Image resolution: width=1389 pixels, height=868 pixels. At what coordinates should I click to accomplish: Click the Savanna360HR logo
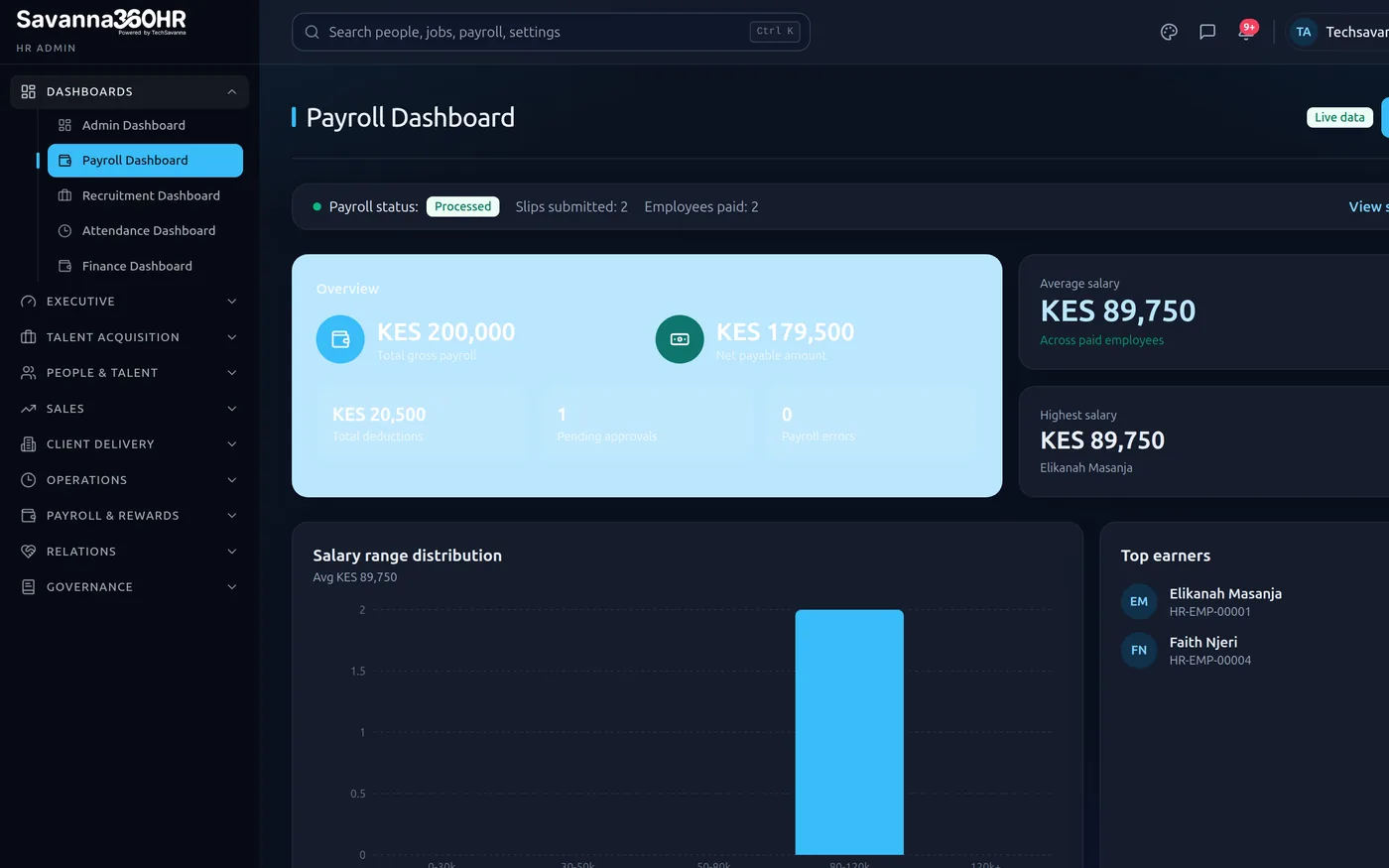(x=101, y=21)
